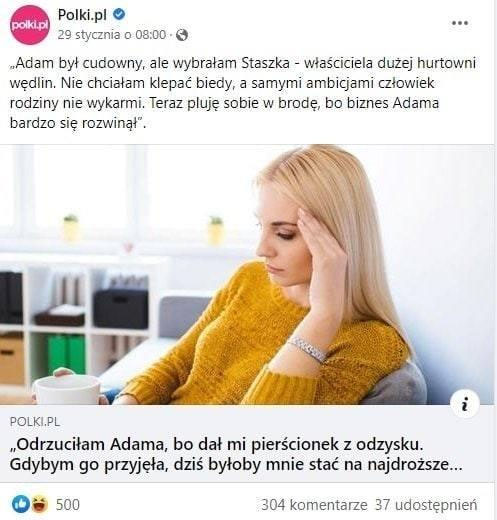Click the "29 stycznia o 08:00" timestamp

tap(112, 35)
